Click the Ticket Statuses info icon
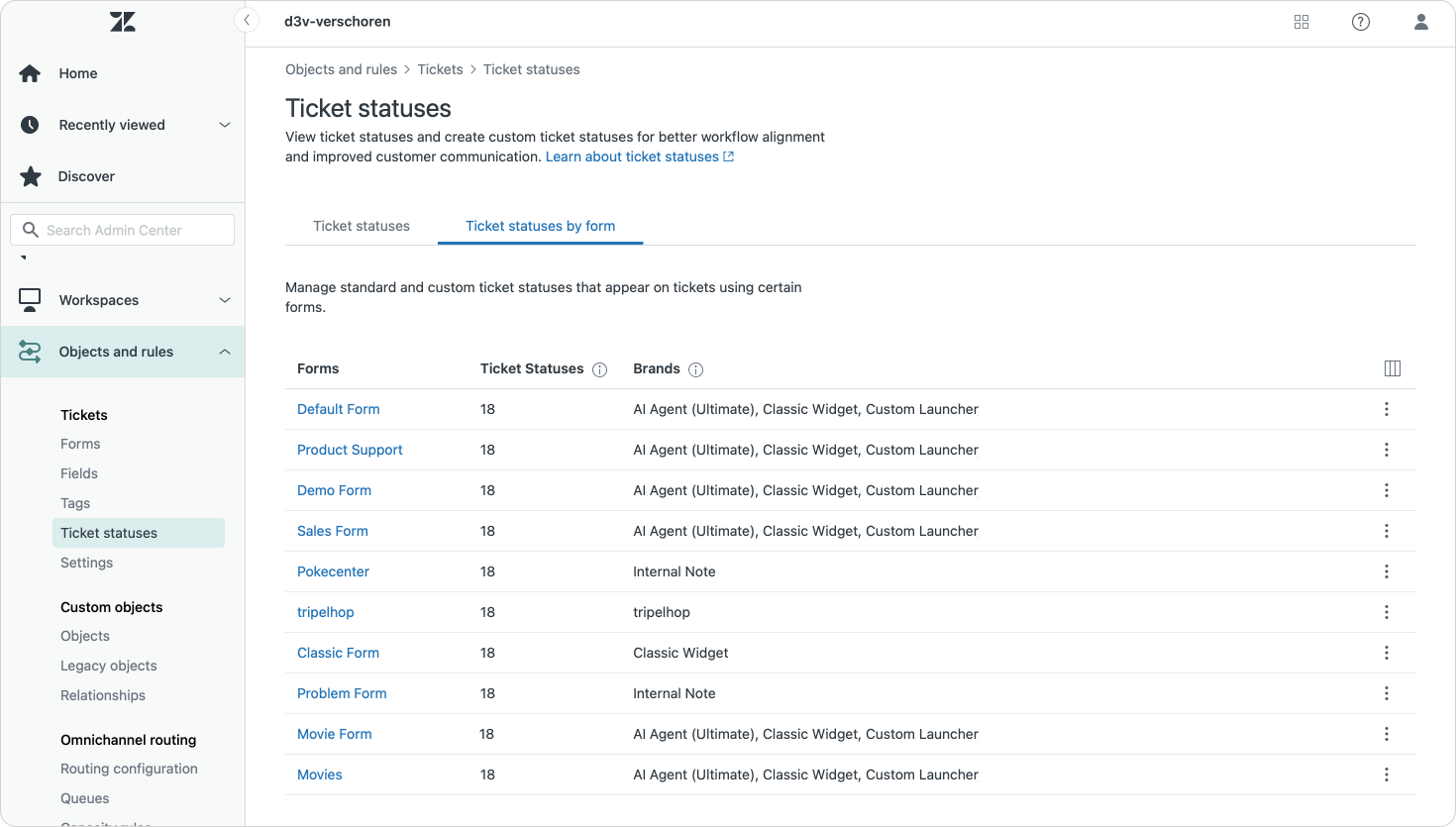1456x827 pixels. [599, 369]
